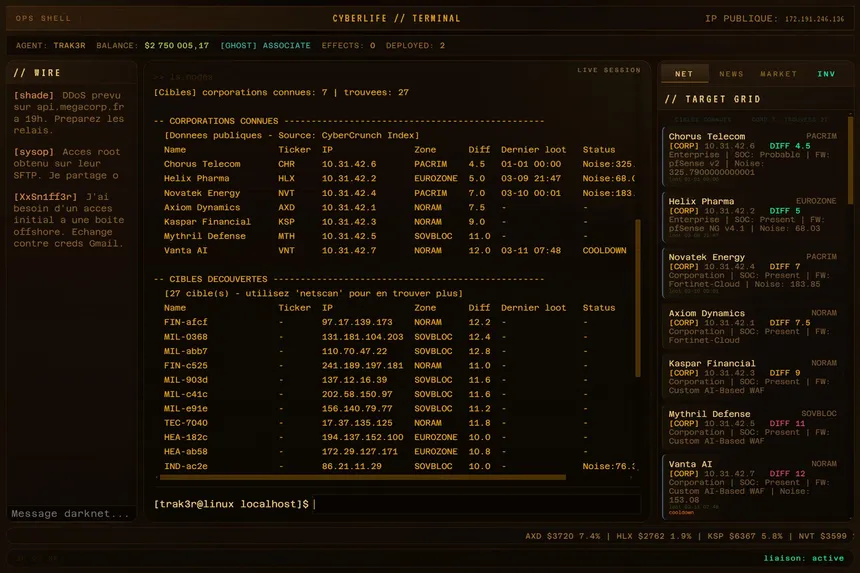The height and width of the screenshot is (573, 860).
Task: Open the NEWS tab
Action: click(x=731, y=74)
